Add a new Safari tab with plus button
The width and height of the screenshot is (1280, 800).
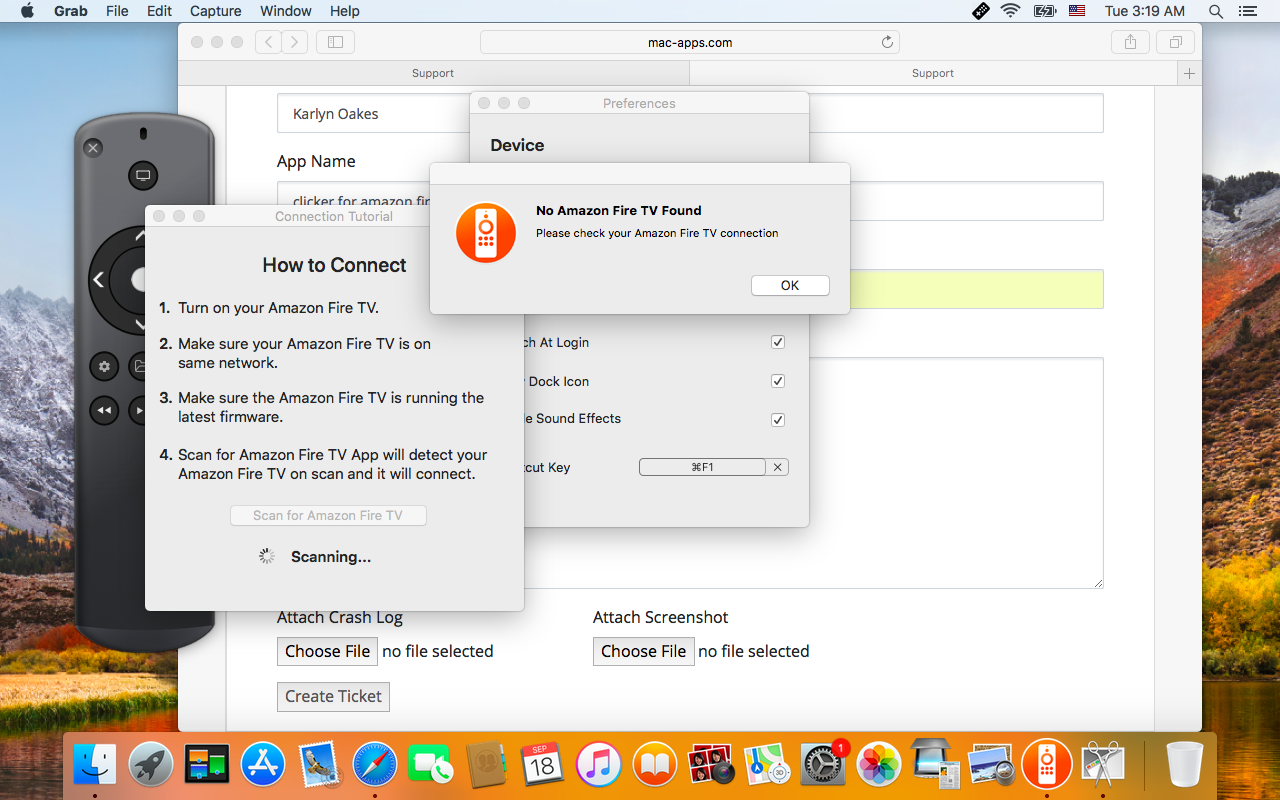point(1189,73)
